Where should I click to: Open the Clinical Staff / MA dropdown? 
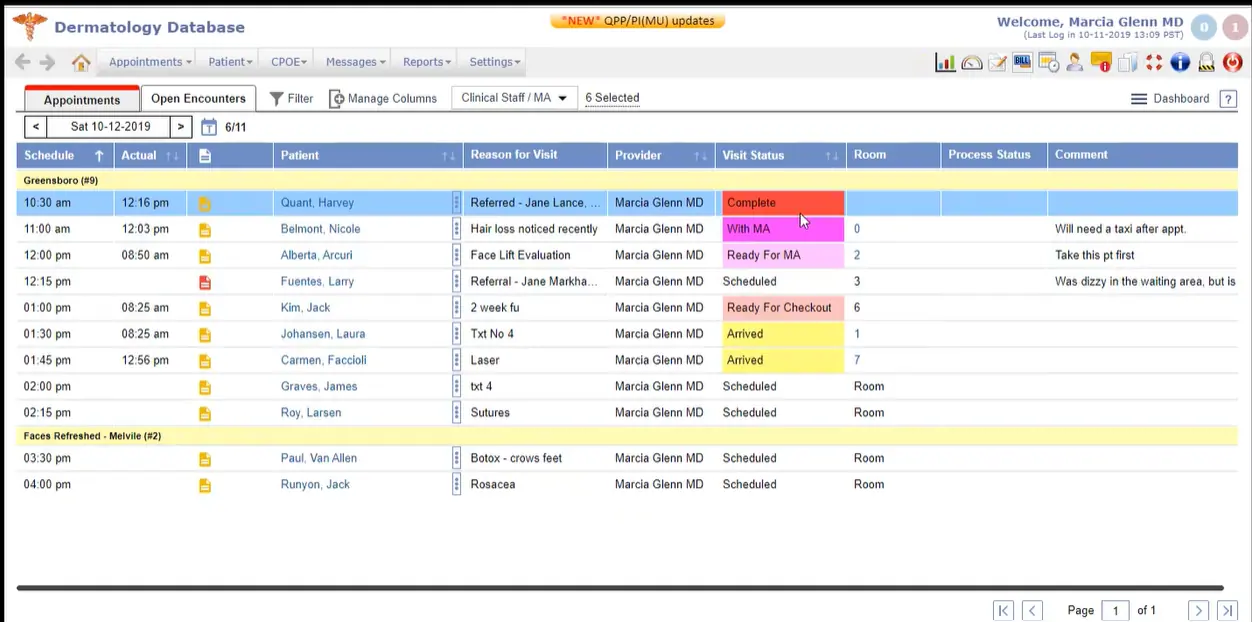(514, 97)
